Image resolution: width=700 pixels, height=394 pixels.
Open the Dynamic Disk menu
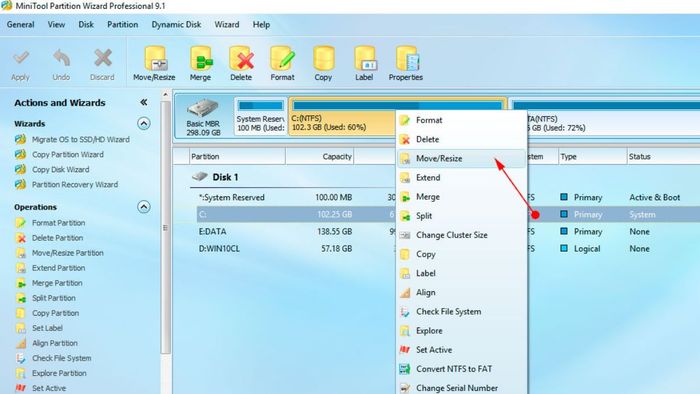pos(176,25)
